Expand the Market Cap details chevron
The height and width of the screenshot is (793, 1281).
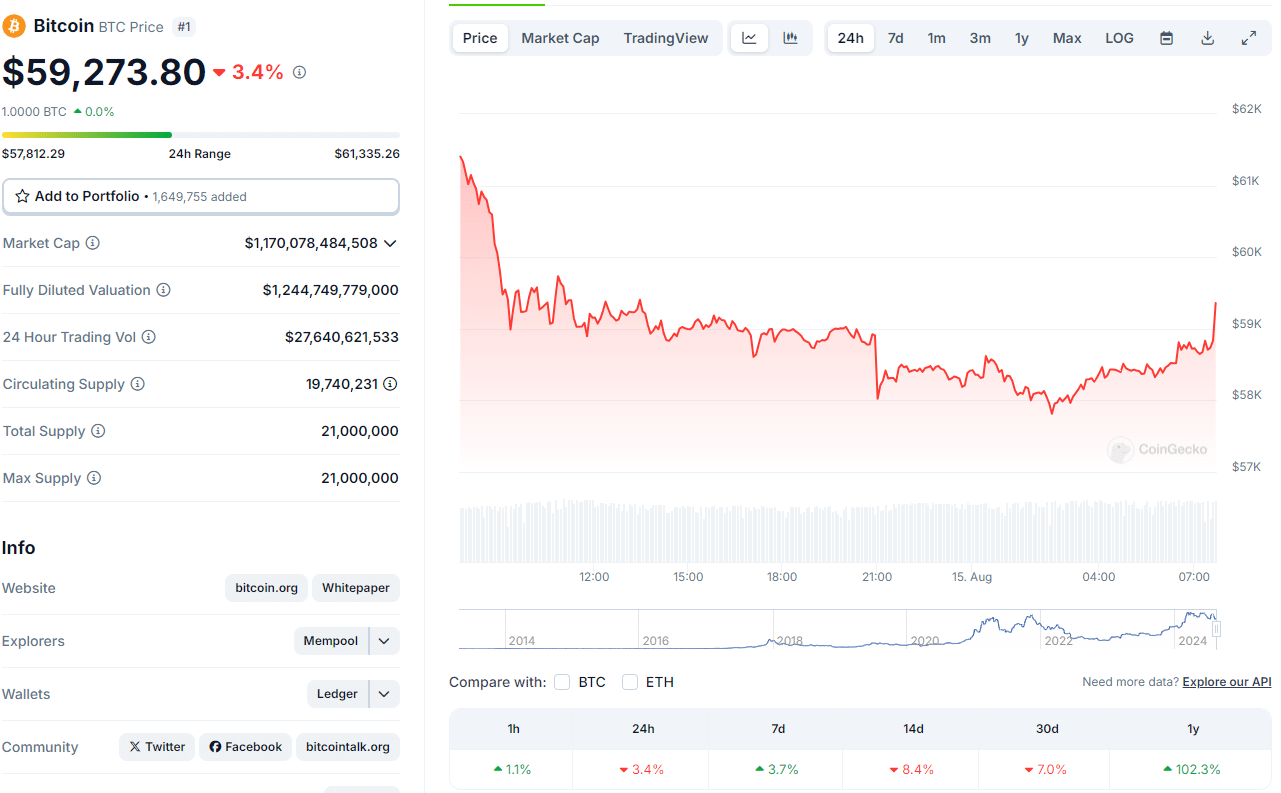click(x=390, y=242)
